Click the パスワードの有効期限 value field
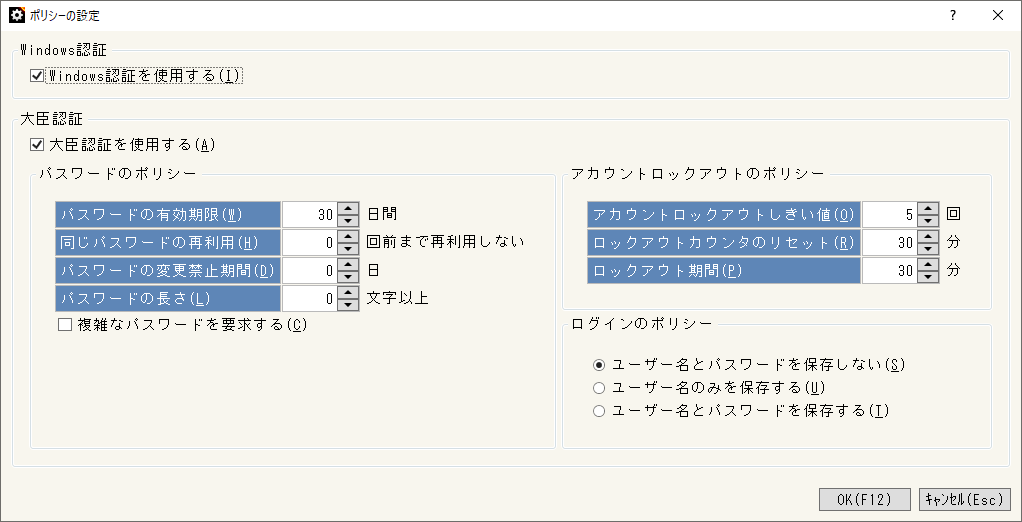 [309, 214]
